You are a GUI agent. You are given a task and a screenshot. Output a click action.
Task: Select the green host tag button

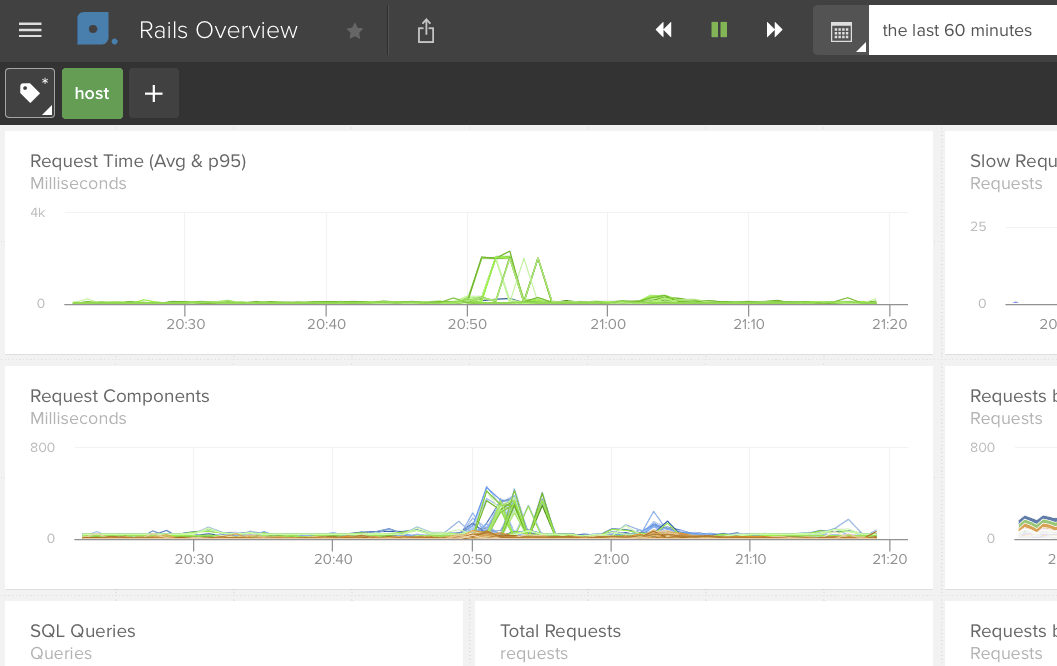92,93
